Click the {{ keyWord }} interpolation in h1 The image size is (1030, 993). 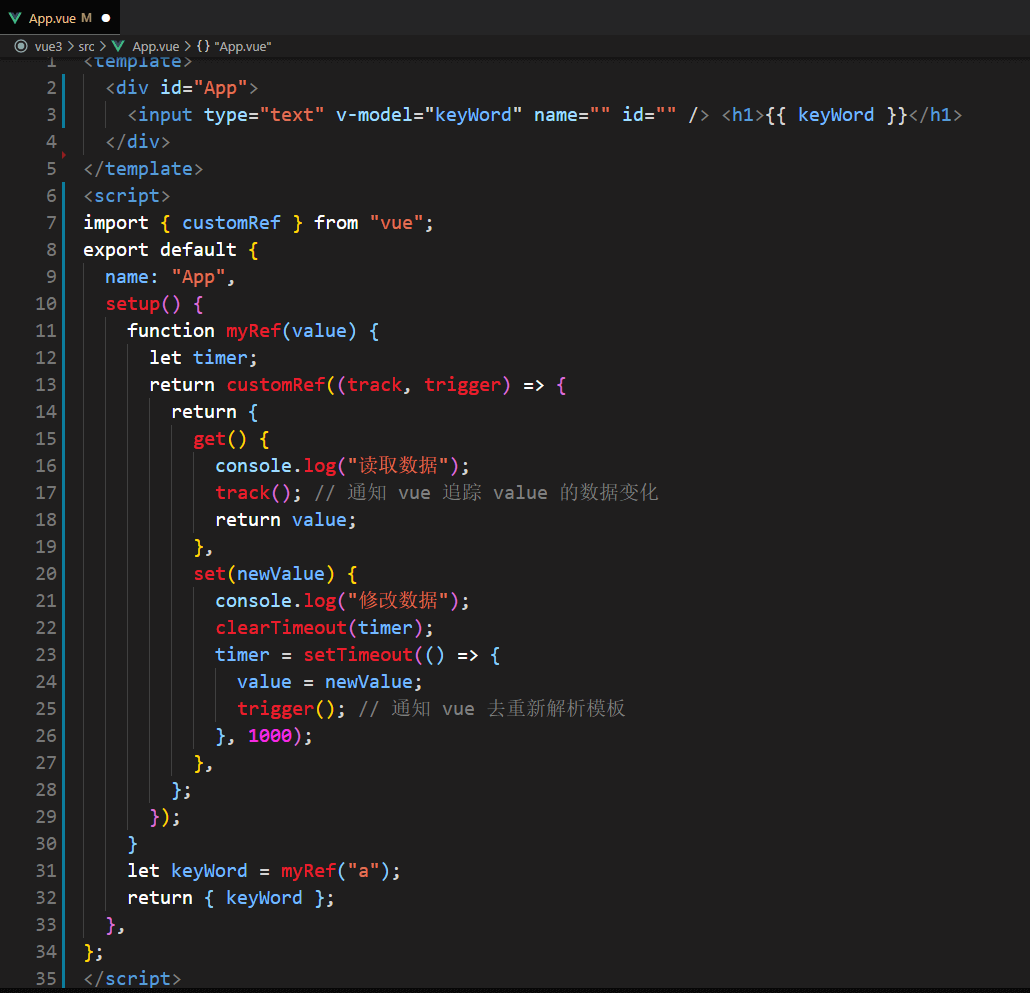[x=836, y=115]
